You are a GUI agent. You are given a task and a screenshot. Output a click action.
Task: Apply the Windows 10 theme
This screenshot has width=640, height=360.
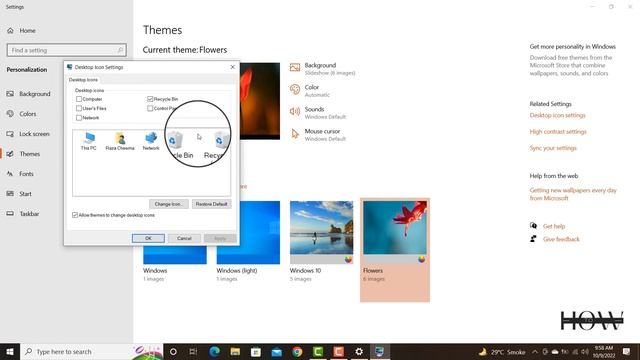pyautogui.click(x=322, y=232)
